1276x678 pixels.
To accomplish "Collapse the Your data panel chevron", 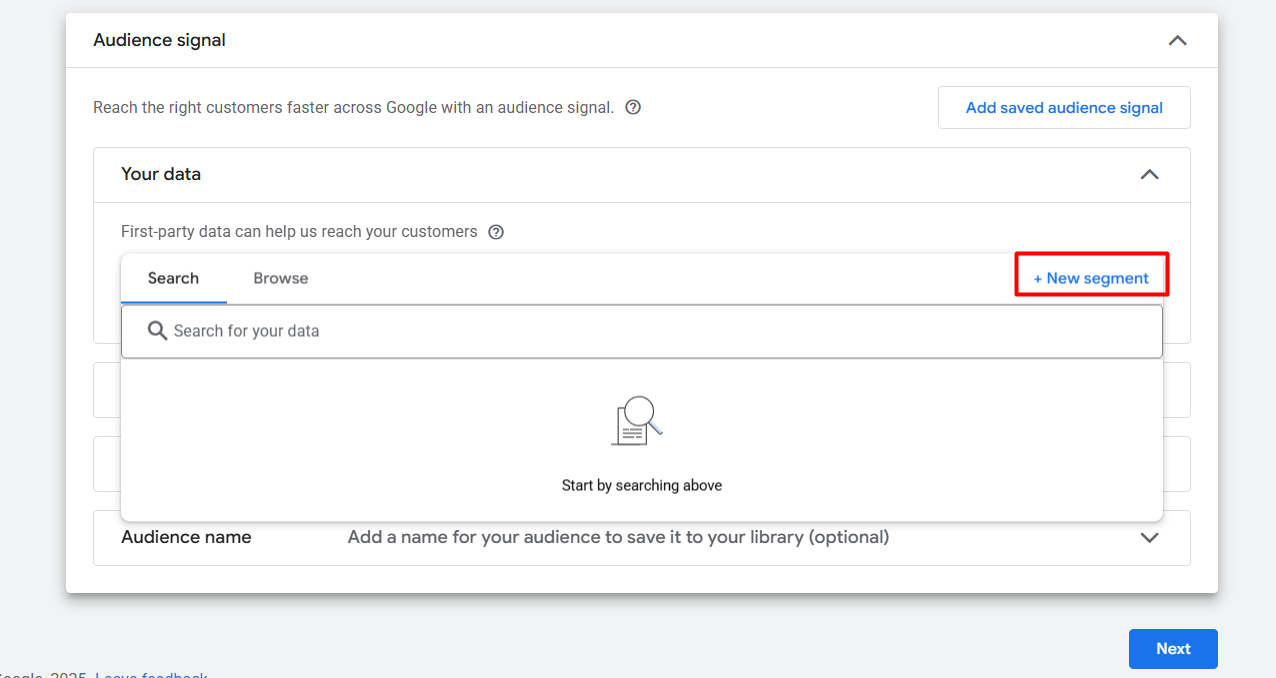I will pyautogui.click(x=1149, y=175).
